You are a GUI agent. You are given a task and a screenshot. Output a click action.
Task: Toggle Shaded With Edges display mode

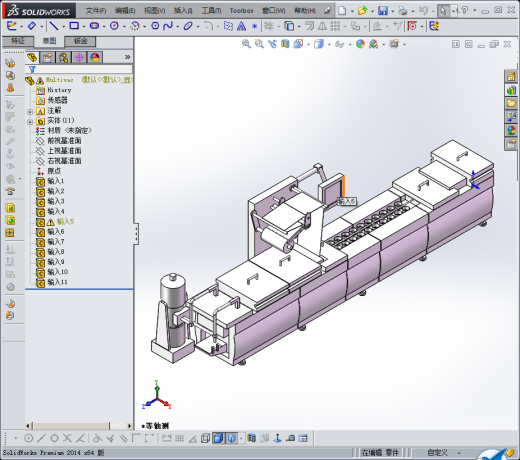pos(218,438)
